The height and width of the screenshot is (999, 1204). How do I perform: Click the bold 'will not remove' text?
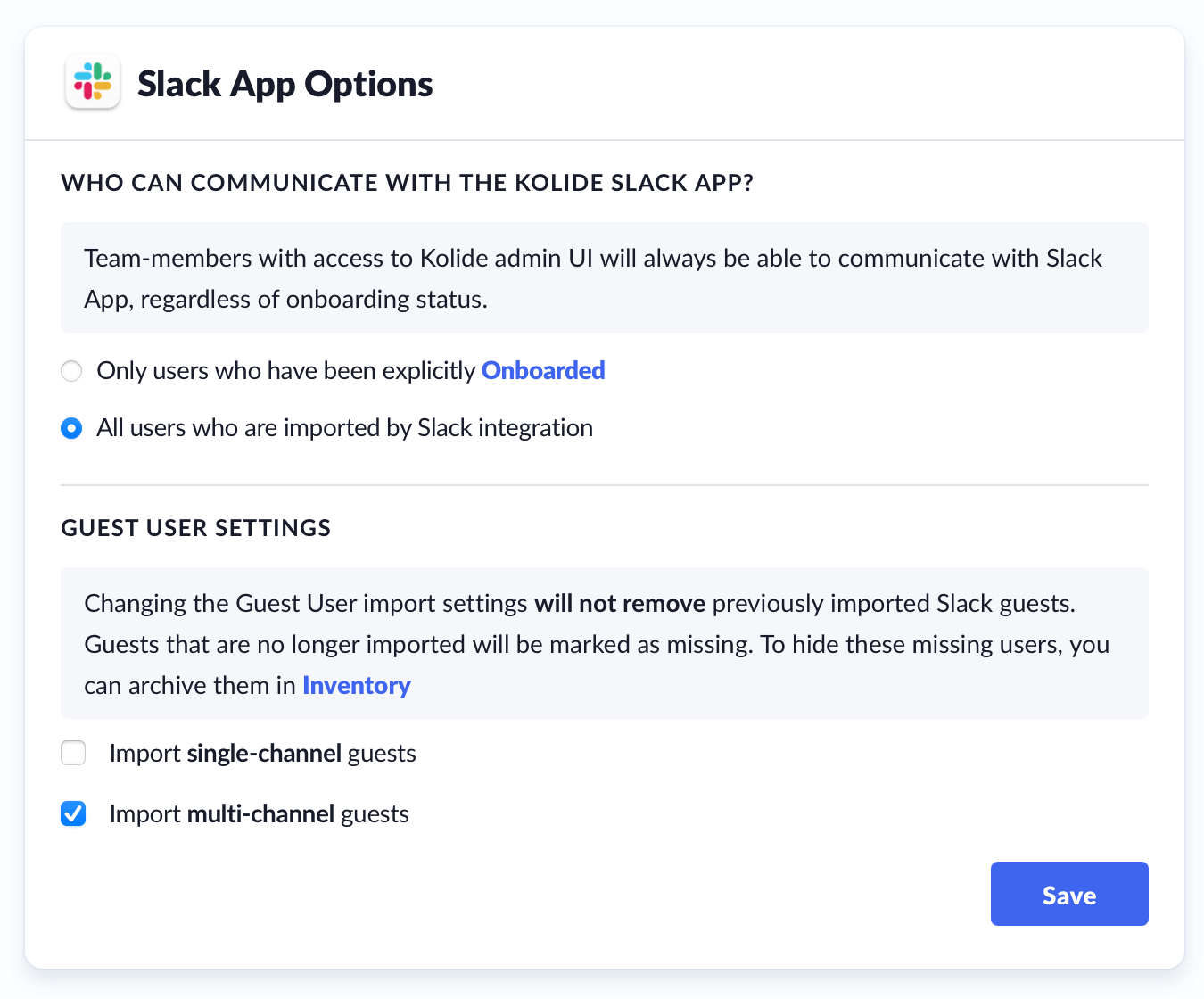pos(620,604)
